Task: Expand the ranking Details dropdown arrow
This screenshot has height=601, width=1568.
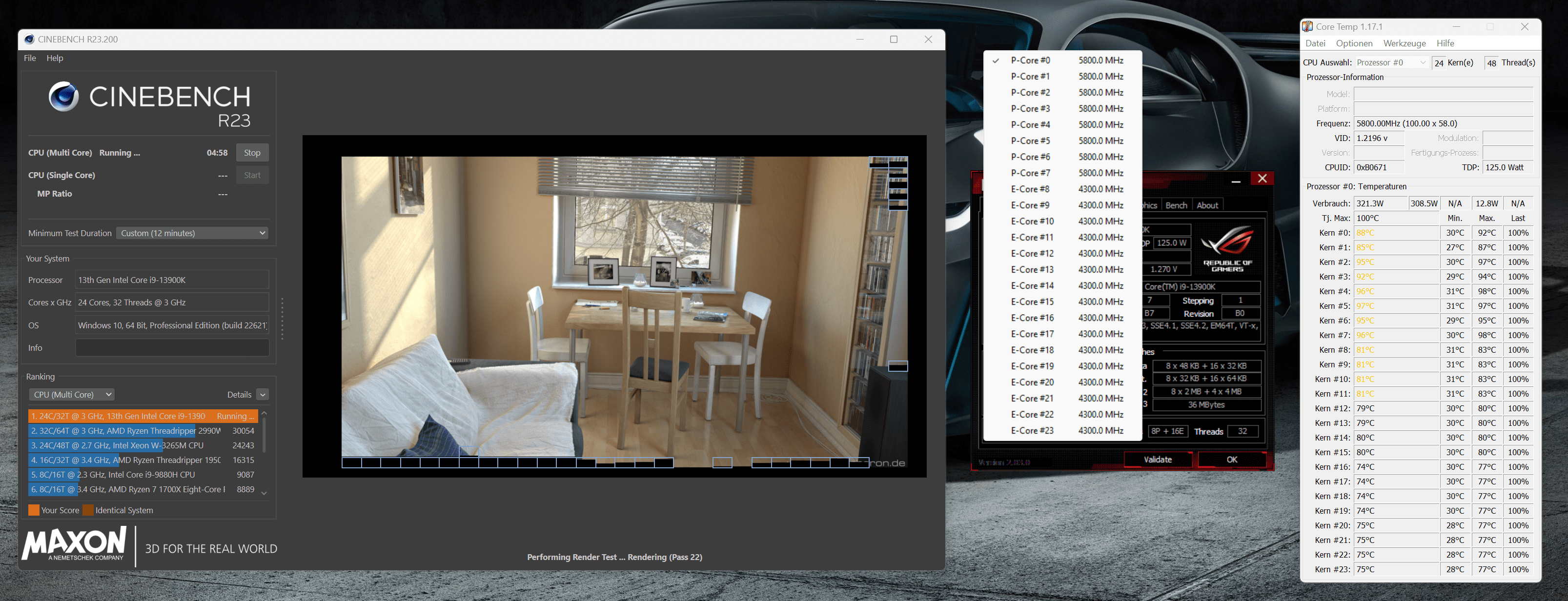Action: point(263,395)
